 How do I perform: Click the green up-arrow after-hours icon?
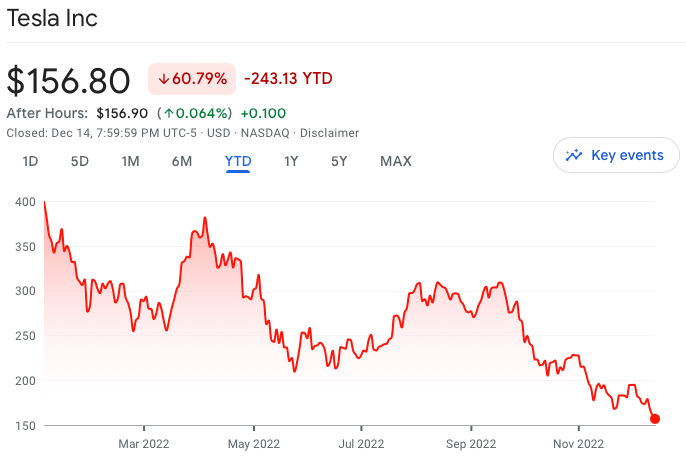pyautogui.click(x=169, y=113)
